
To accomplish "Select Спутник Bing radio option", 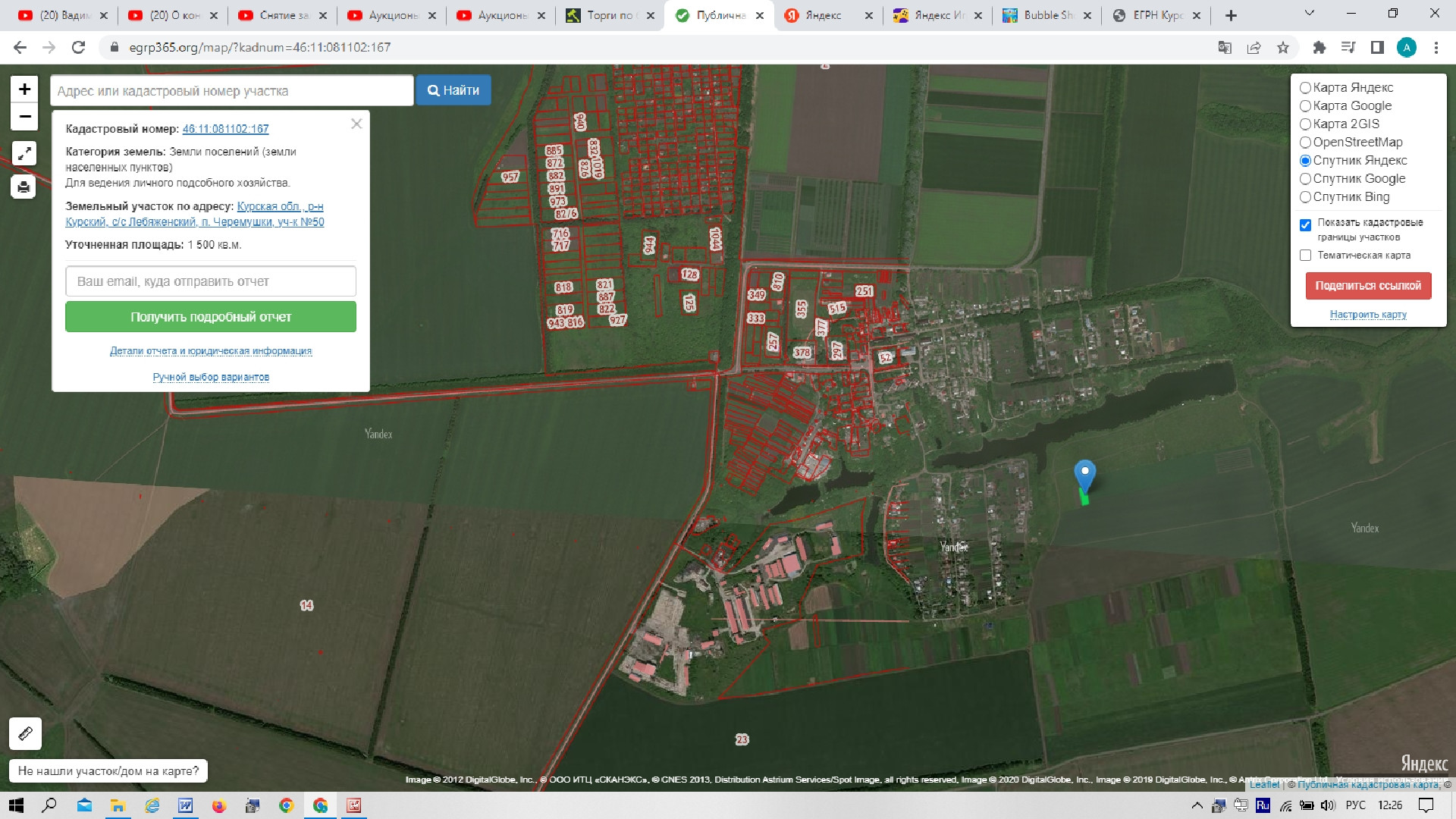I will coord(1305,197).
